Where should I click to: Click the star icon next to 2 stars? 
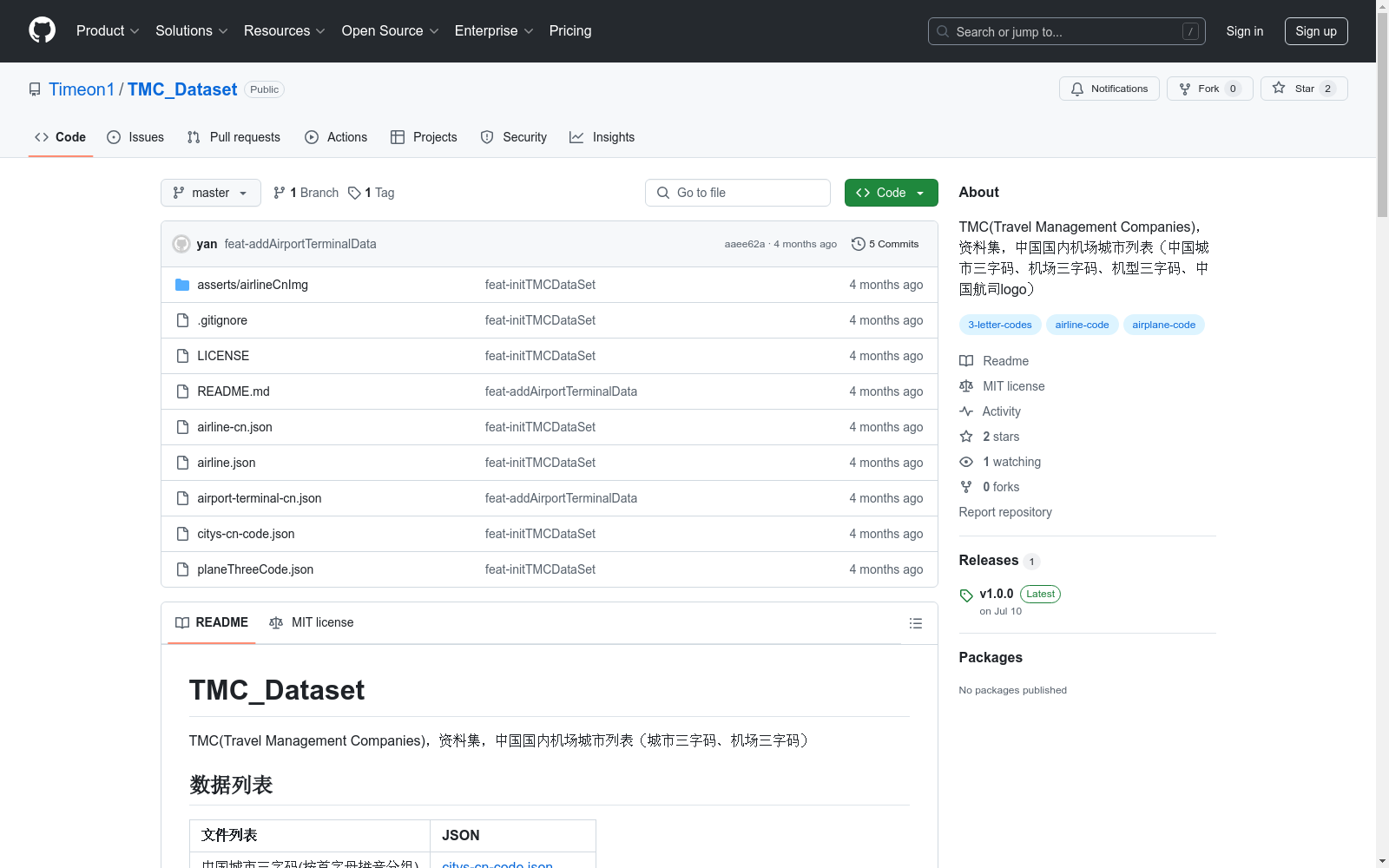[966, 437]
